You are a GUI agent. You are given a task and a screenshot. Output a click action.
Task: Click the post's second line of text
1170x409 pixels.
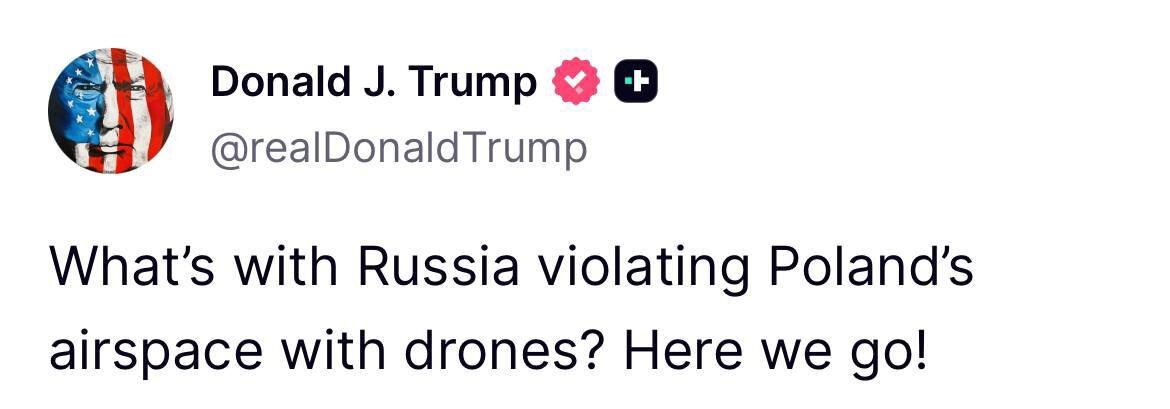pos(488,355)
